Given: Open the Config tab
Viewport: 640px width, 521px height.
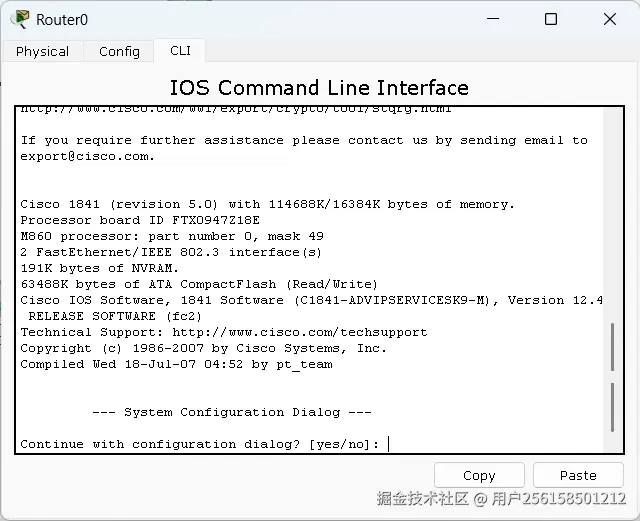Looking at the screenshot, I should [x=119, y=51].
